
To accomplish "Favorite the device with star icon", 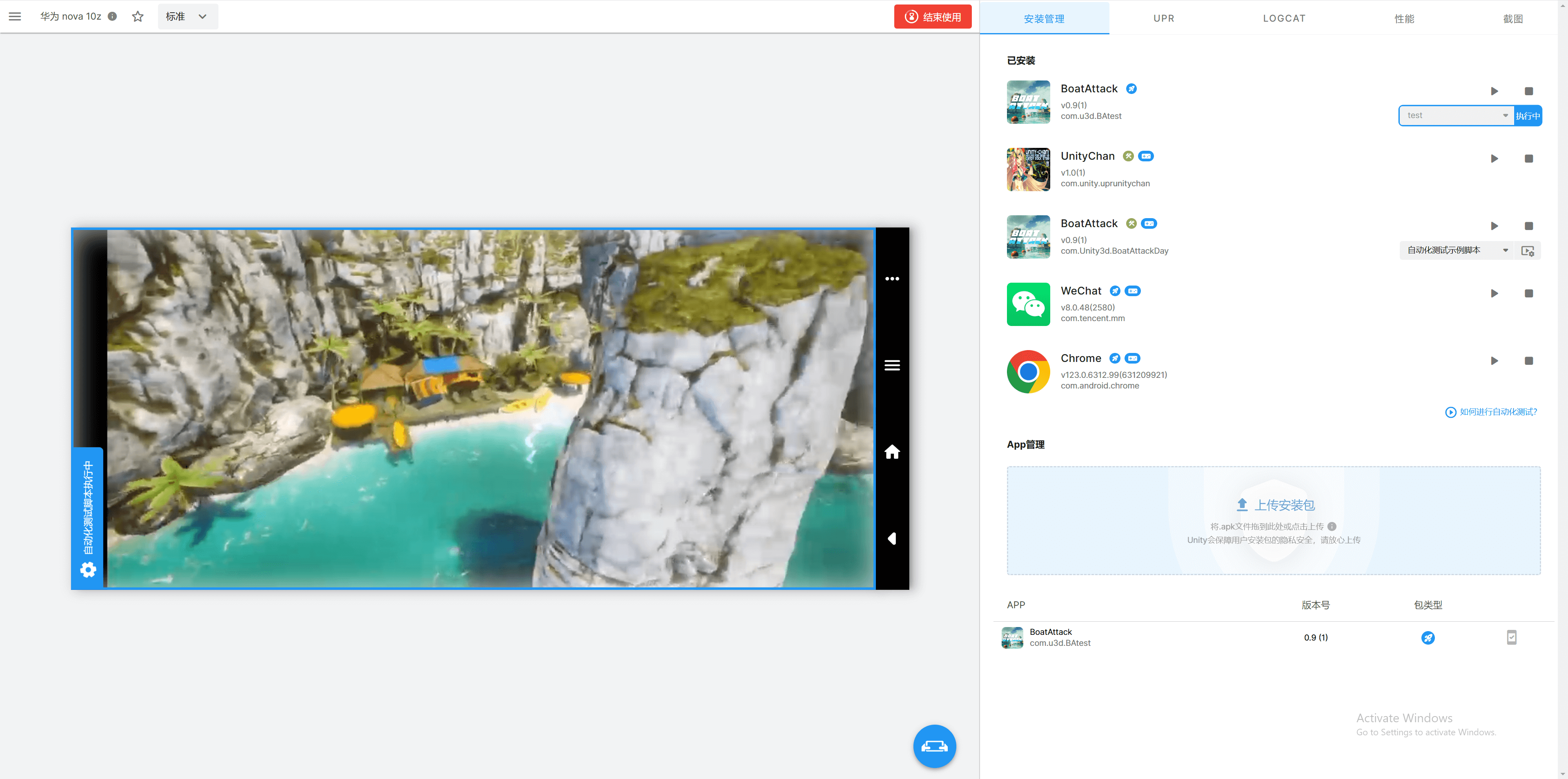I will pos(138,16).
